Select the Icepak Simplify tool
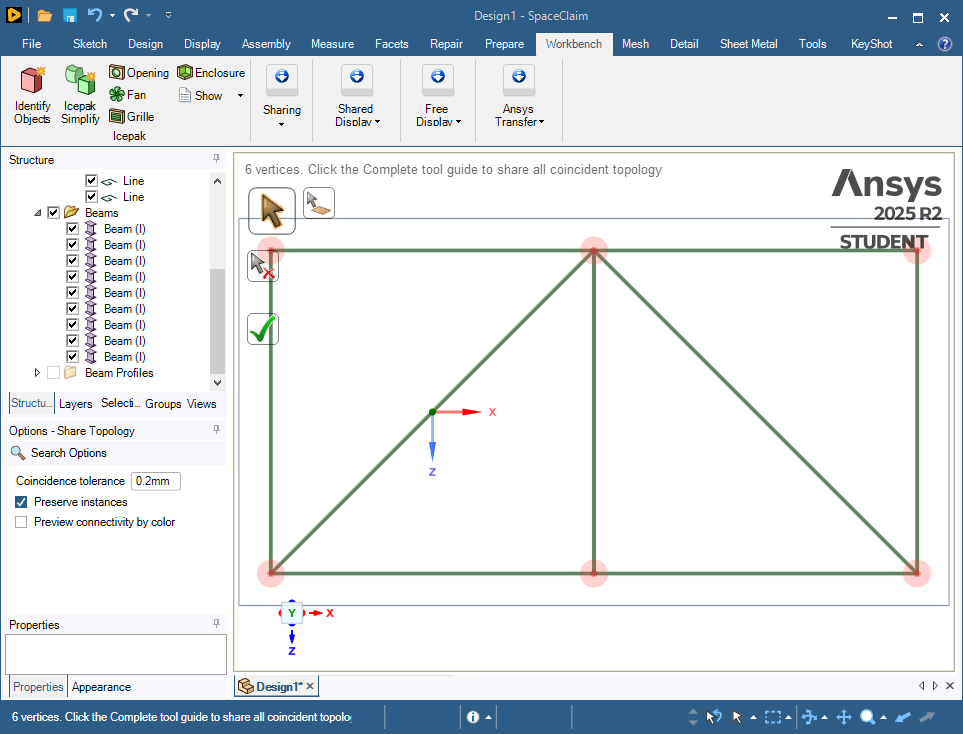 (80, 95)
